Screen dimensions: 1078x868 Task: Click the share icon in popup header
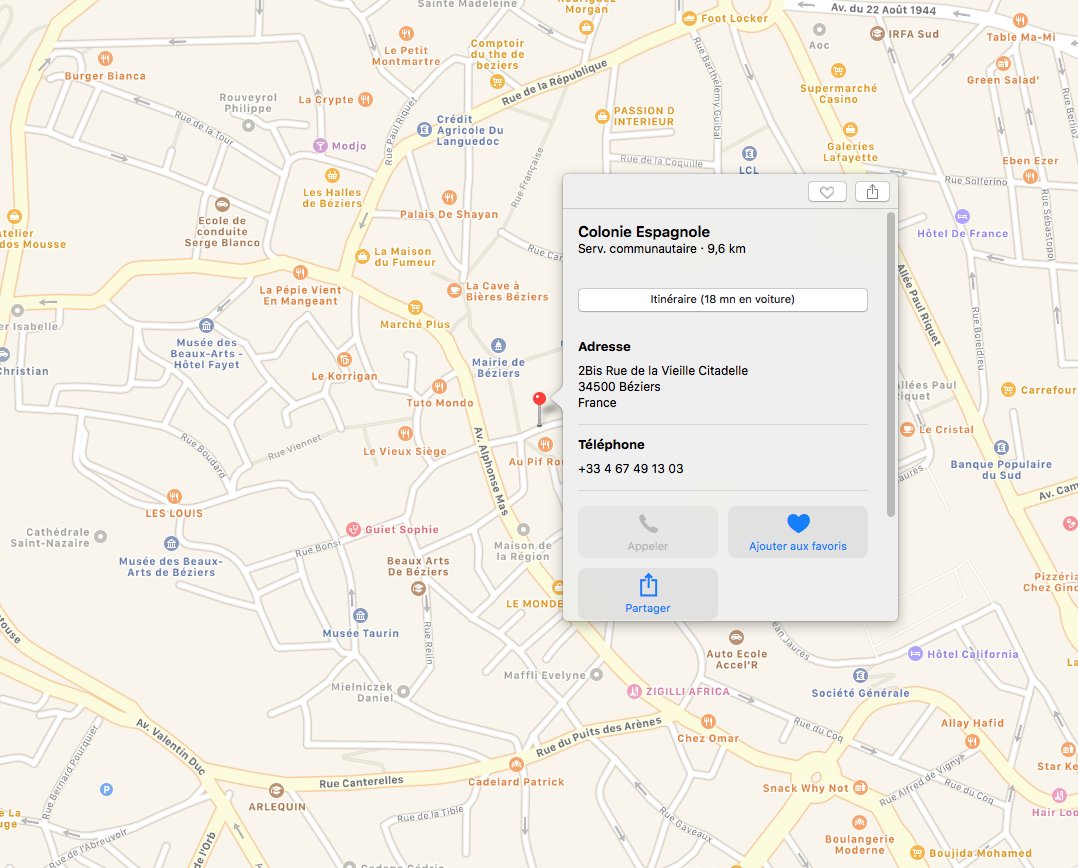pos(872,192)
